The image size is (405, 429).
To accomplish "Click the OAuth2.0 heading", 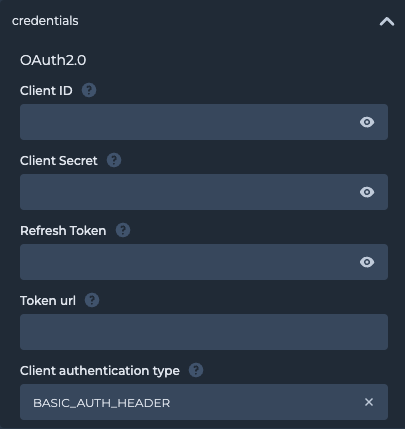I will (53, 60).
